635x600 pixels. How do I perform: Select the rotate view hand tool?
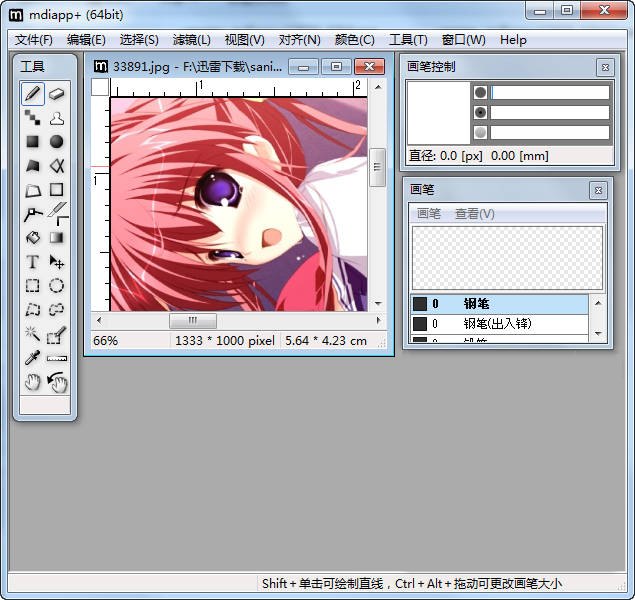57,382
